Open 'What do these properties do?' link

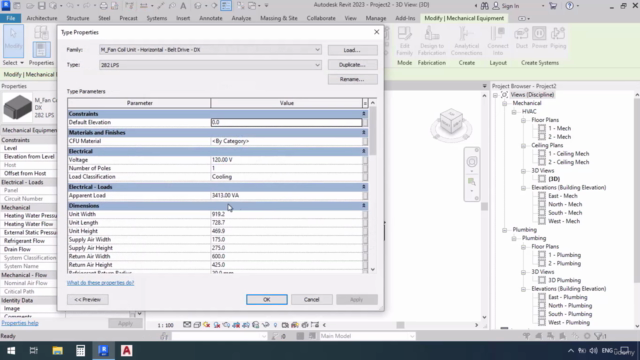pos(100,282)
